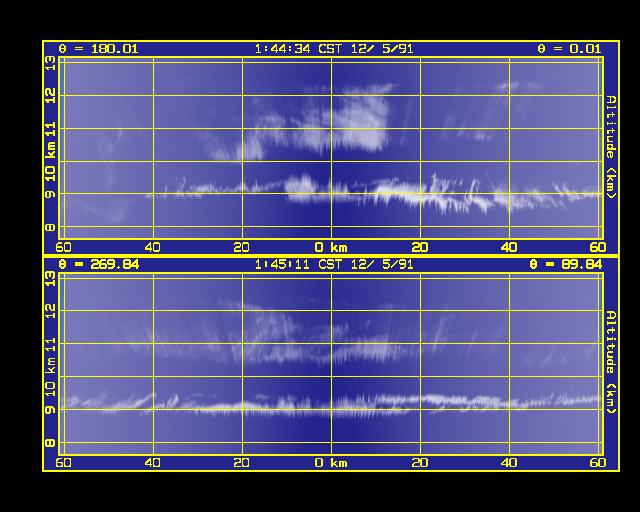Click the 20 distance tick on the θ = 89.84 side
The image size is (640, 512).
(x=420, y=463)
